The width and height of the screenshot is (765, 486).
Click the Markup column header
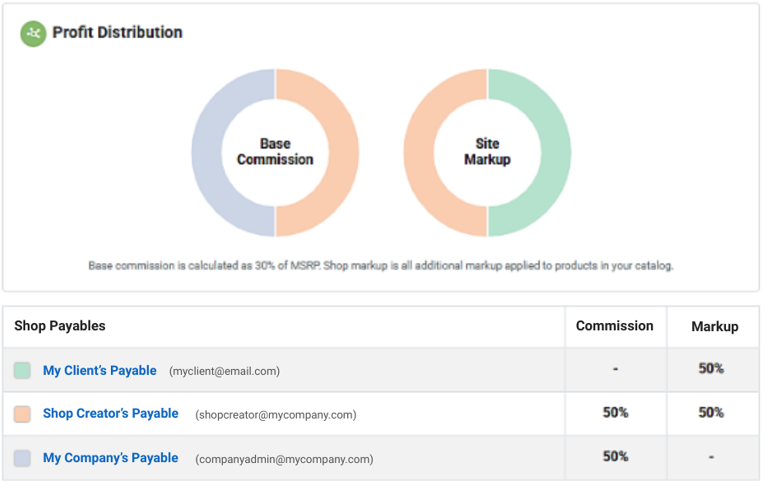click(714, 327)
